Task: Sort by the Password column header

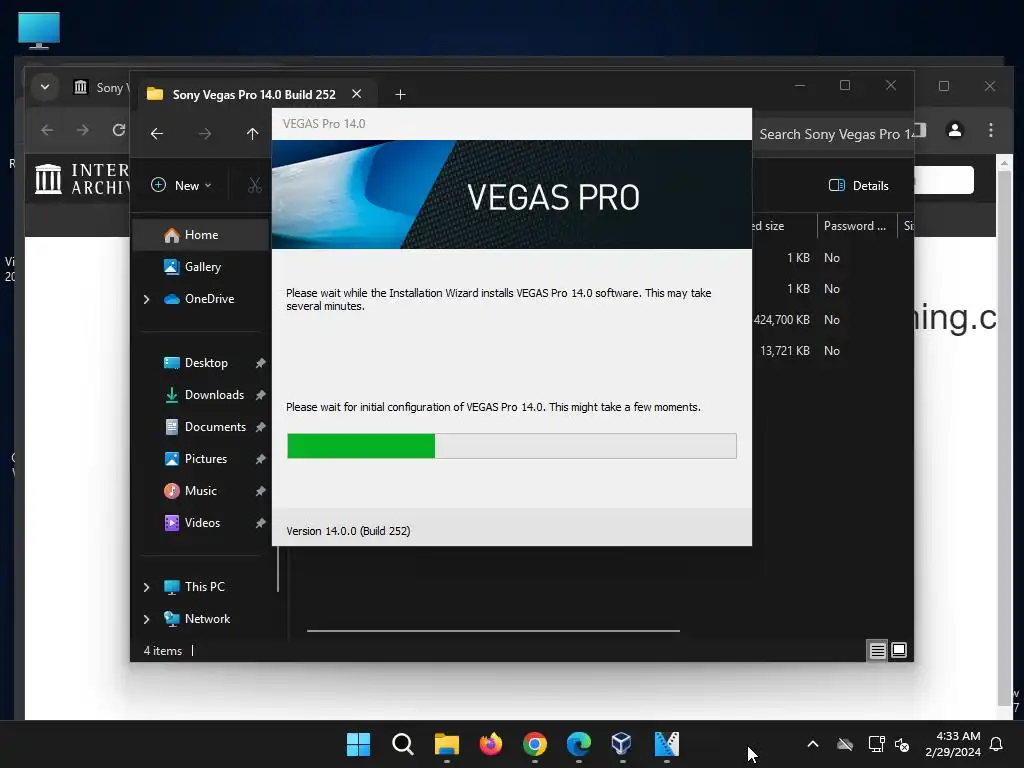Action: point(856,226)
